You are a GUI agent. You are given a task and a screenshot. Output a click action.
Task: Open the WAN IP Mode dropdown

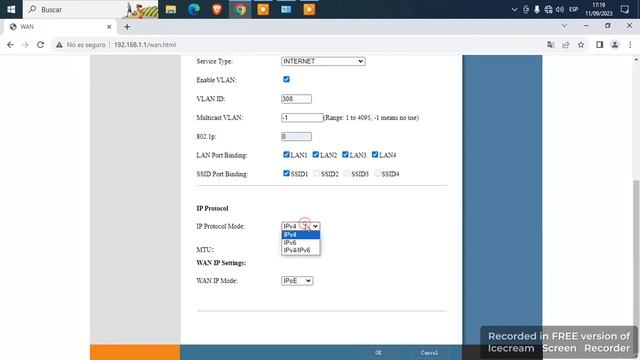[x=297, y=281]
